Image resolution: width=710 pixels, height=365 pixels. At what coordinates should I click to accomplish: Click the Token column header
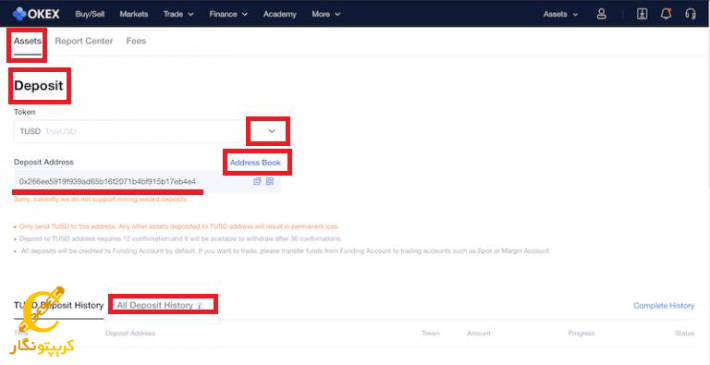[x=430, y=333]
